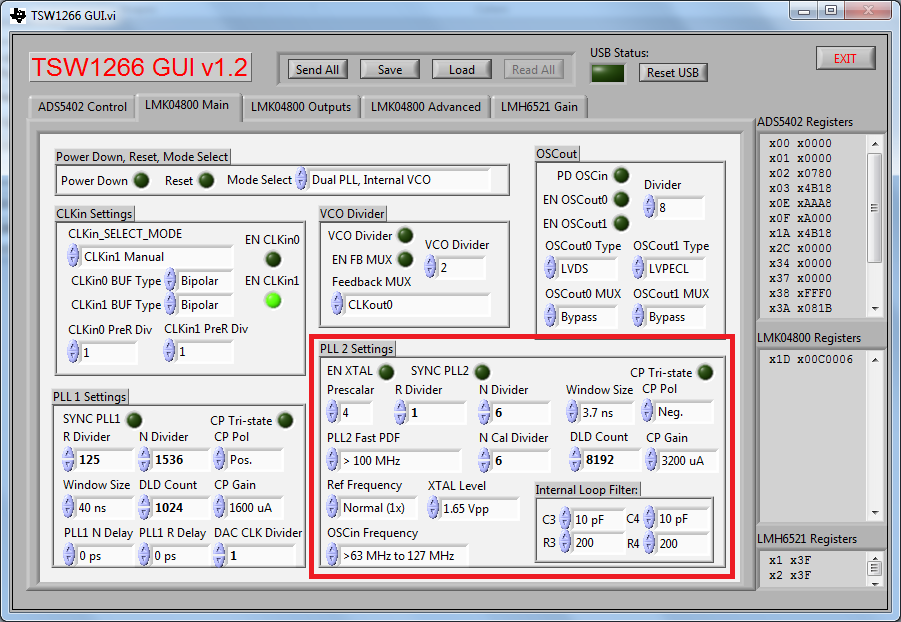This screenshot has width=901, height=622.
Task: Step the DAC CLK Divider arrows
Action: (220, 555)
